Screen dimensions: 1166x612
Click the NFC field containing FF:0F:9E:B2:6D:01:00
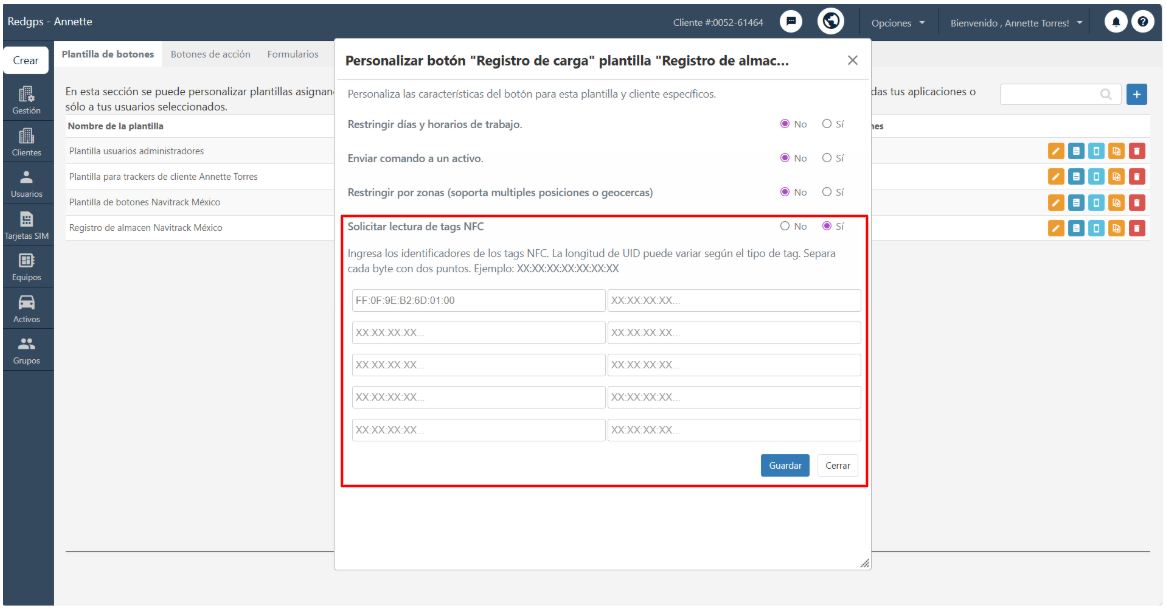(x=478, y=300)
